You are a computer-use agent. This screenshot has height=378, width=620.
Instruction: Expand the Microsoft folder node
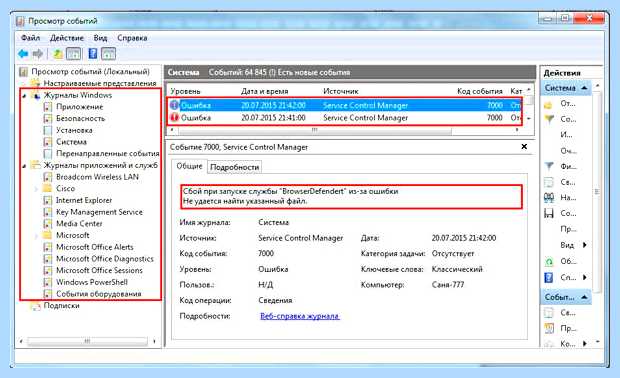tap(36, 236)
